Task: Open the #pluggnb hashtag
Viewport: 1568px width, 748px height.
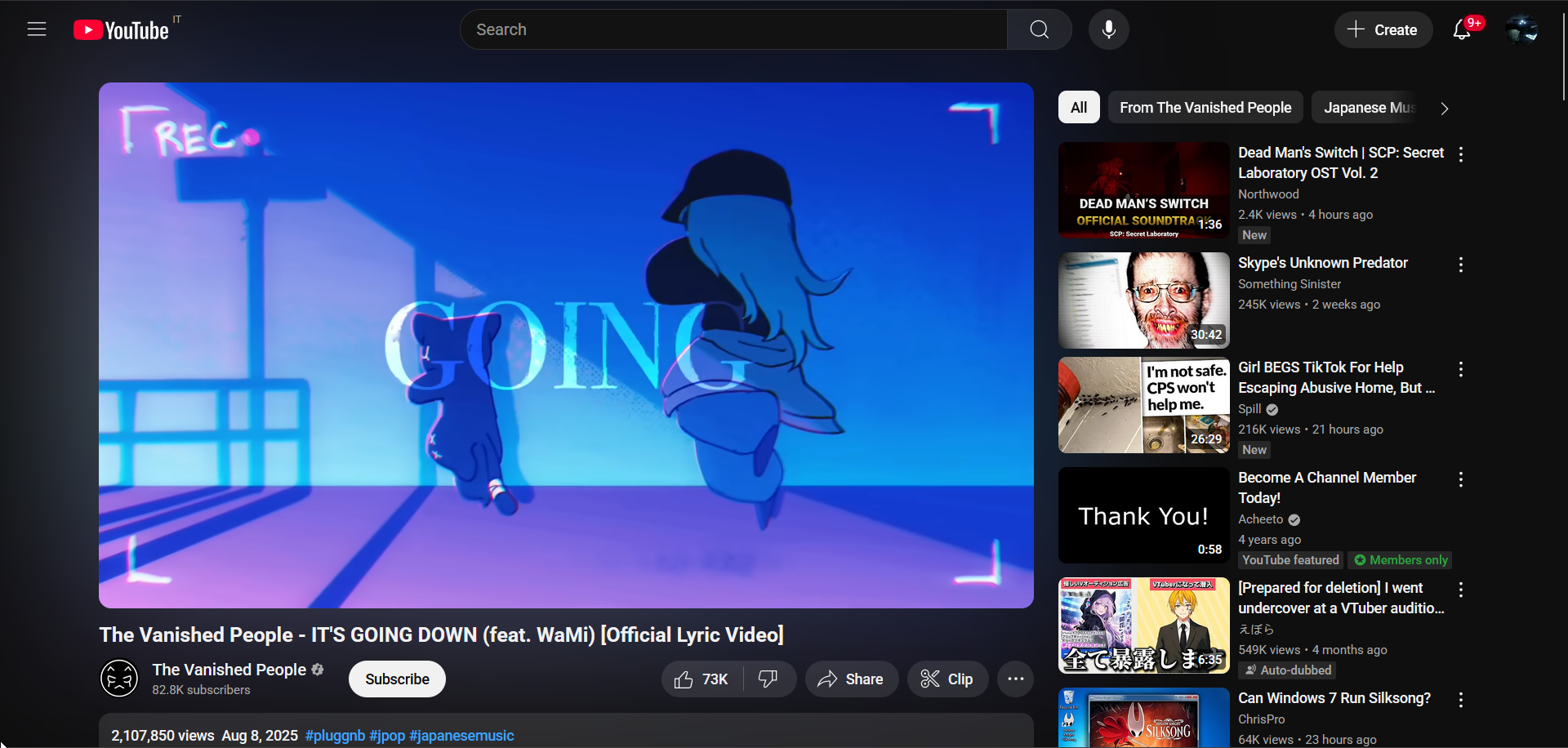Action: [335, 736]
